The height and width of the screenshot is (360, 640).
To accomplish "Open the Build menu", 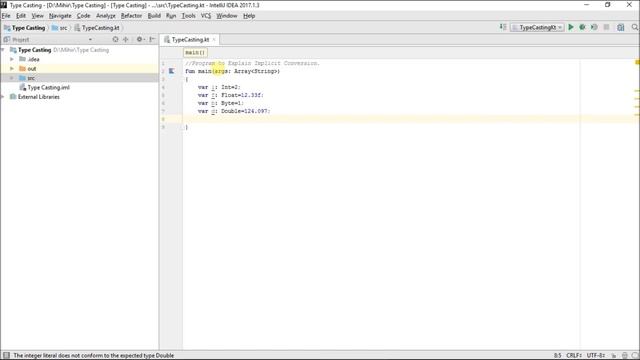I will (x=154, y=16).
